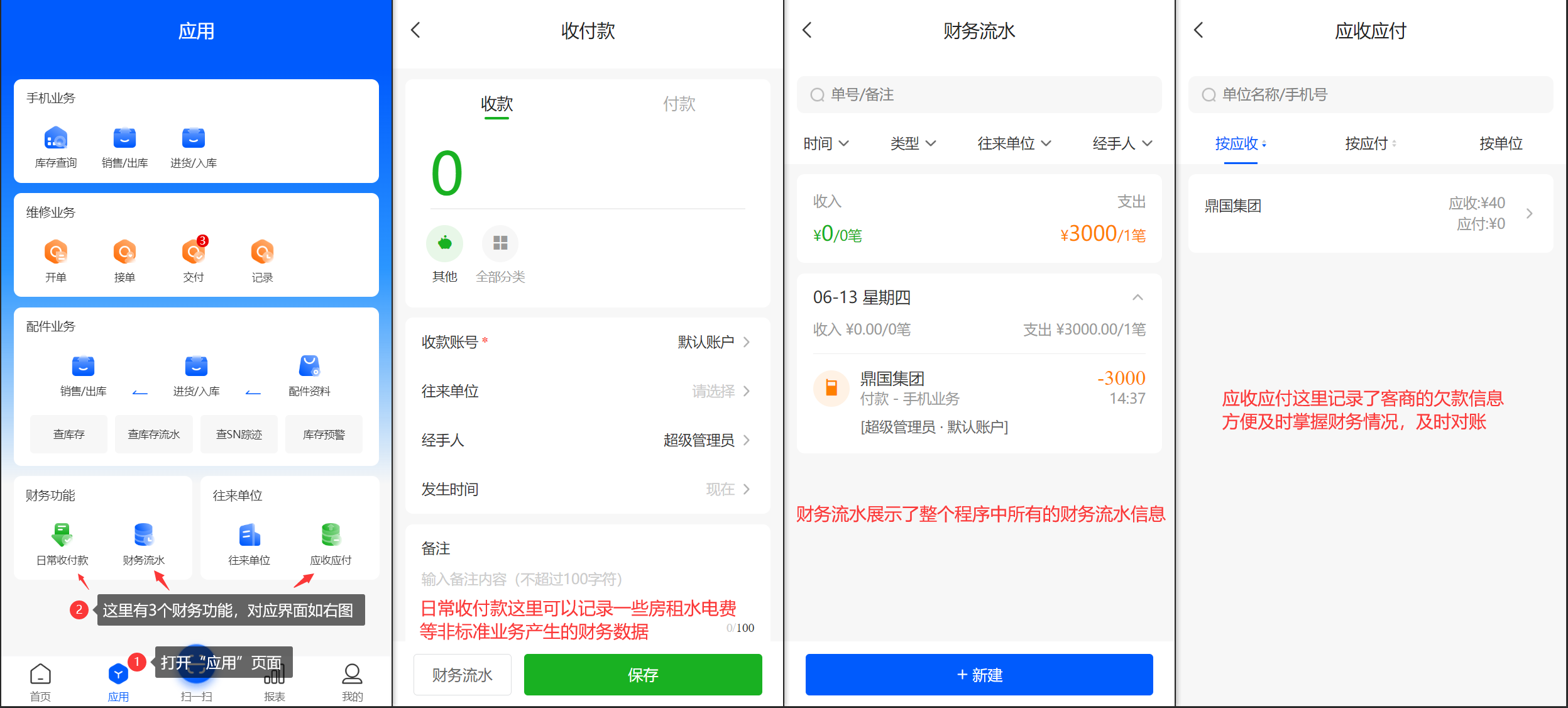Open the 鼎国集团 receivable entry
The width and height of the screenshot is (1568, 708).
coord(1370,214)
